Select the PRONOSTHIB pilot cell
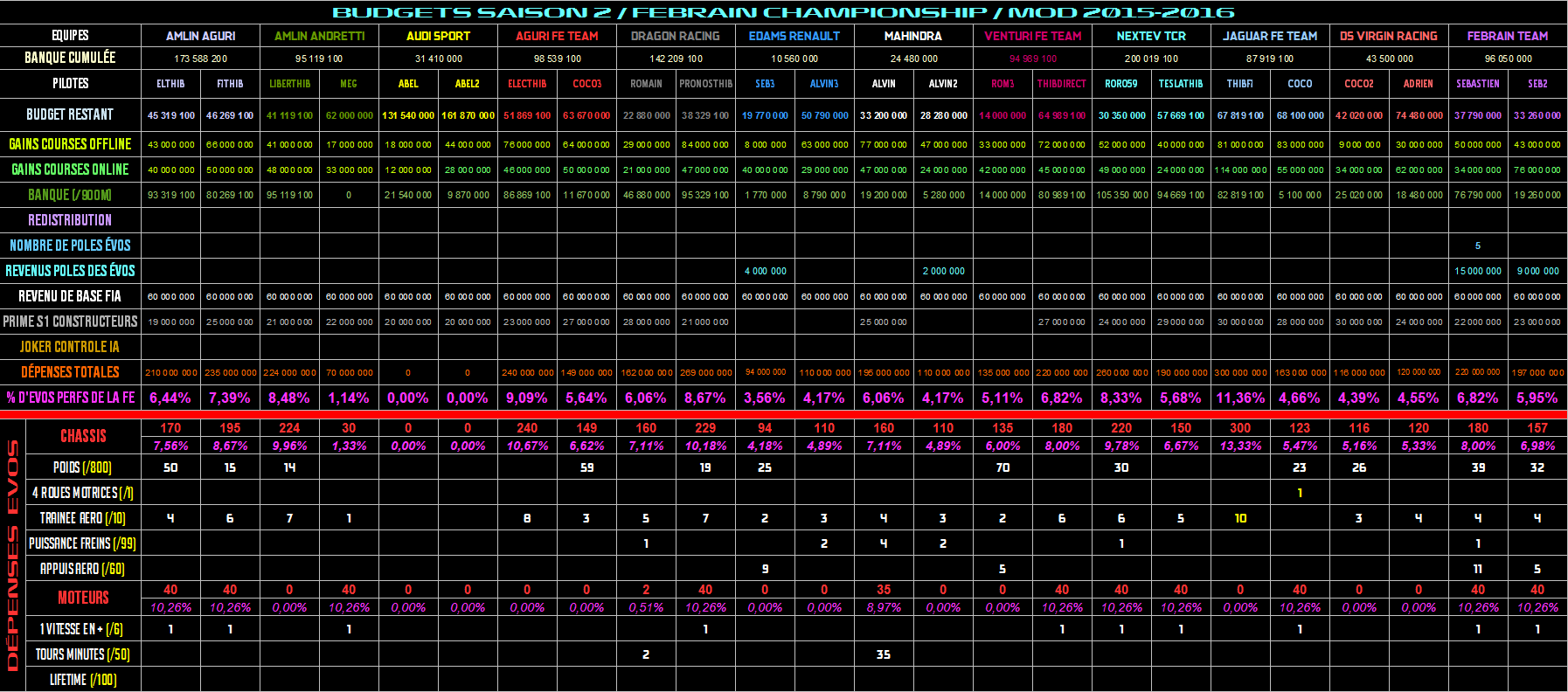This screenshot has width=1568, height=692. pyautogui.click(x=705, y=84)
